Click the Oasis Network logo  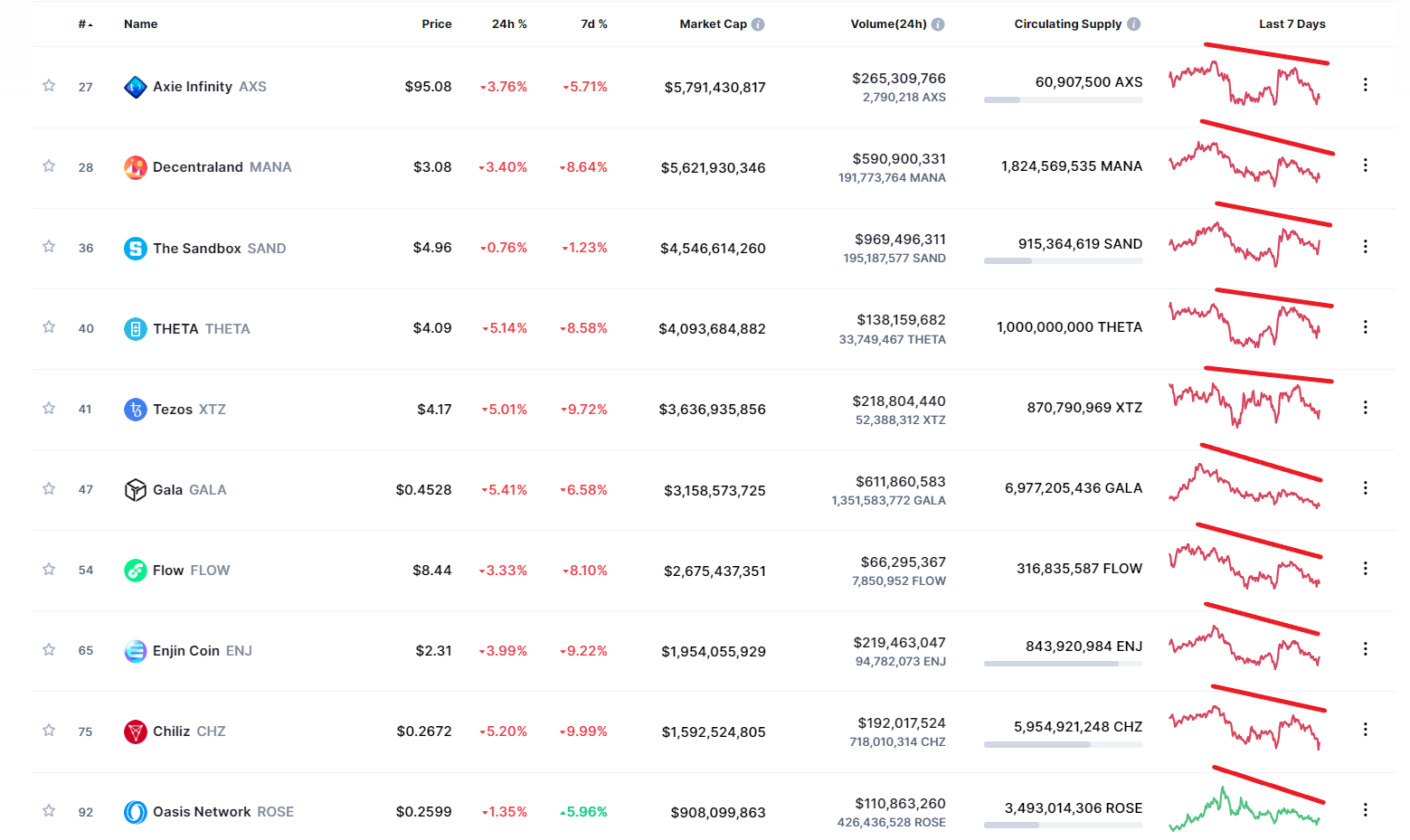(x=136, y=812)
